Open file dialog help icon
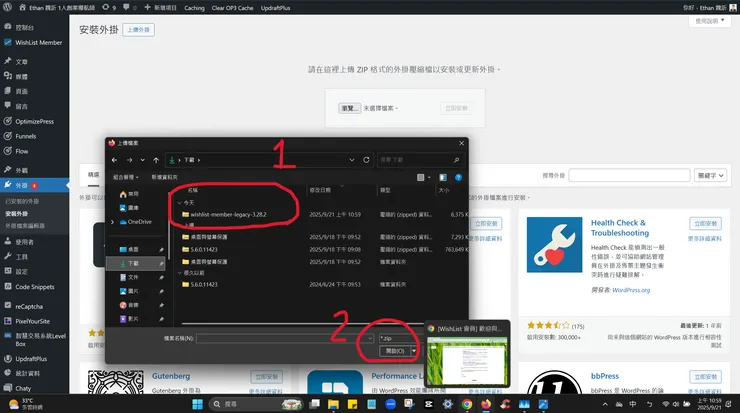Screen dimensions: 740x413 tap(458, 177)
